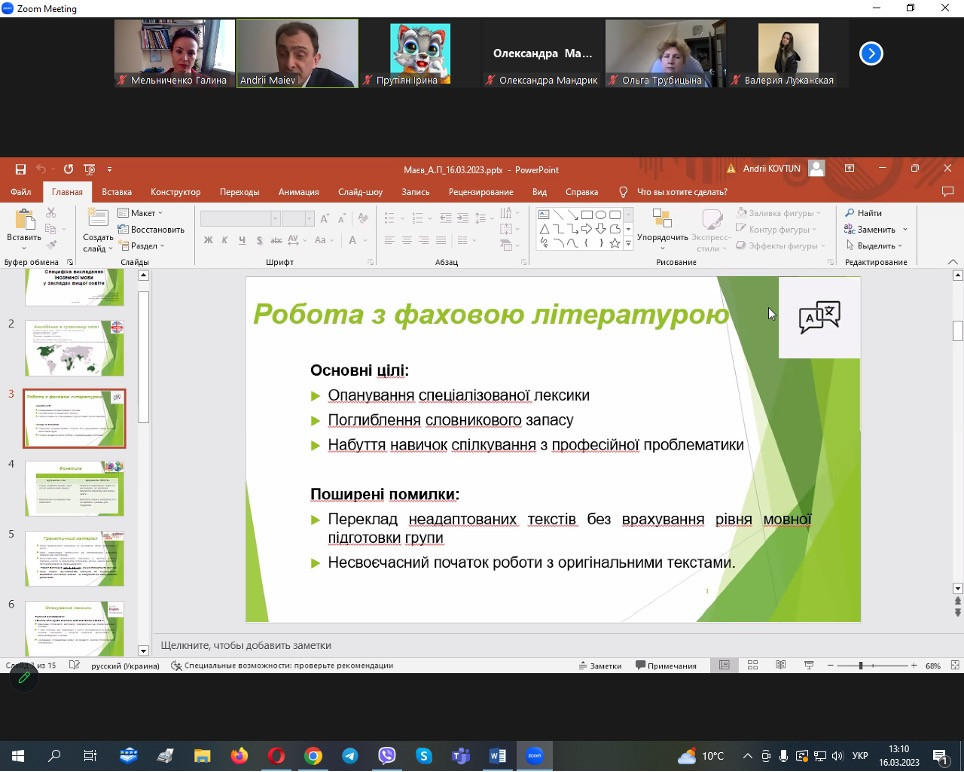Viewport: 964px width, 772px height.
Task: Expand the Макет (Layout) dropdown
Action: click(x=142, y=213)
